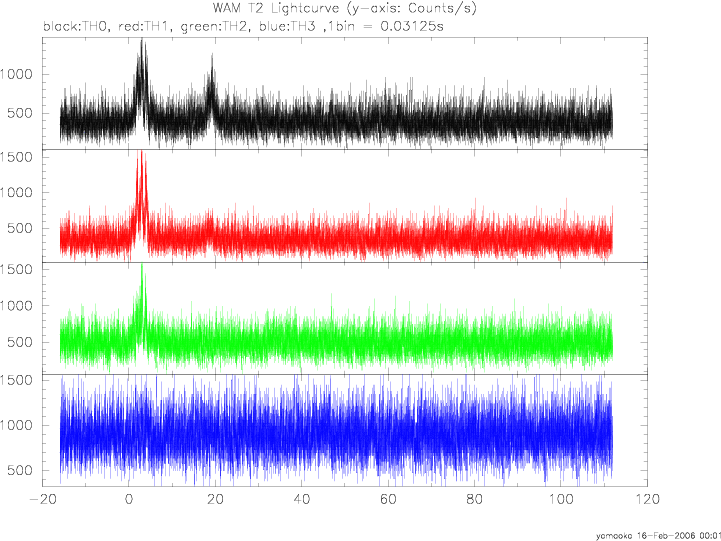Click x-axis tick label "120"
The image size is (721, 541).
pos(647,499)
